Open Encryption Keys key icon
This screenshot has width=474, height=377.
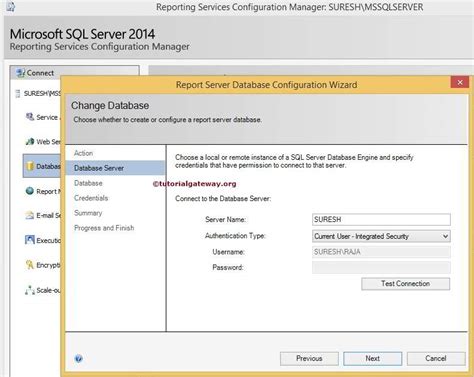[30, 265]
